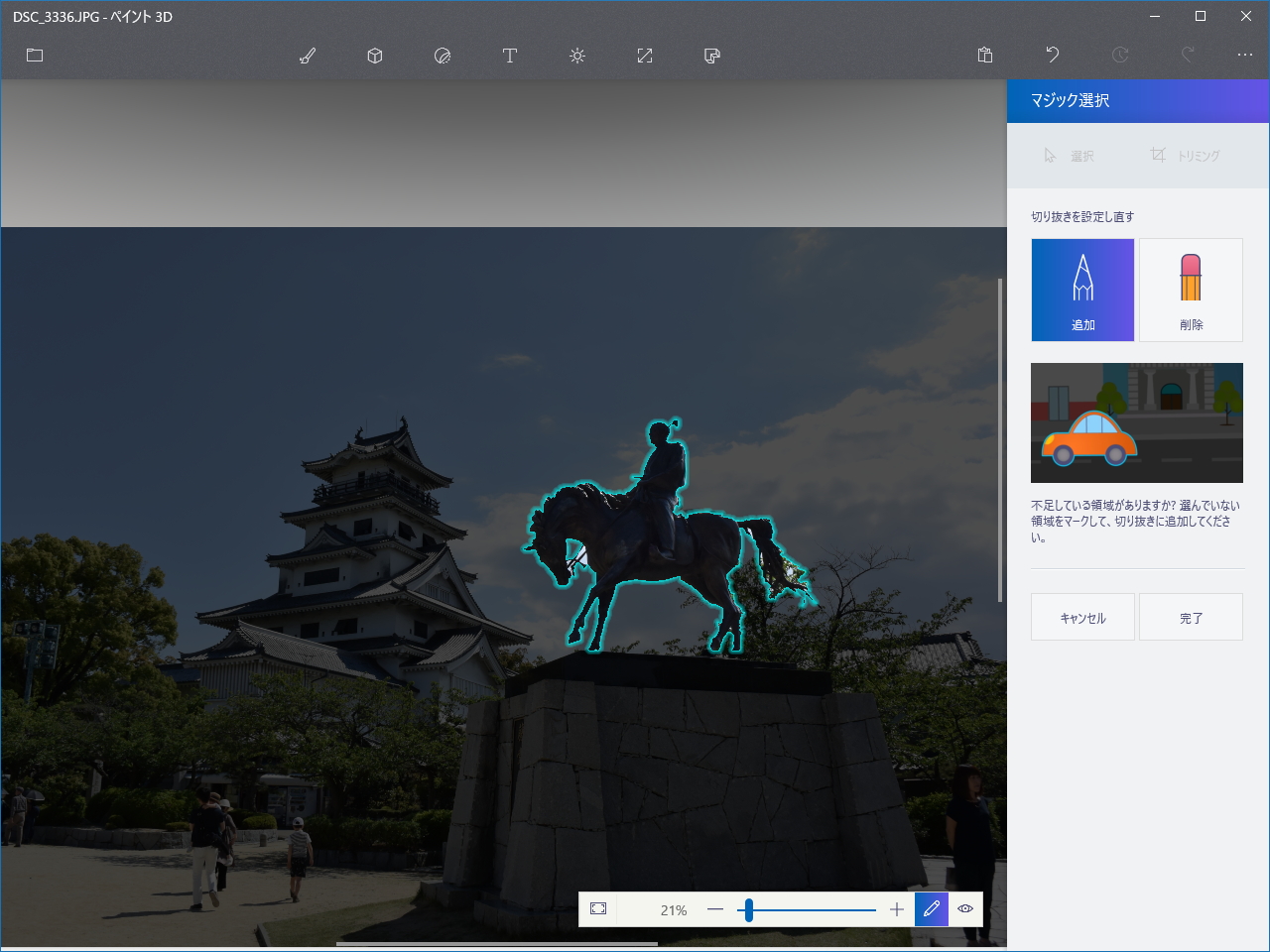This screenshot has height=952, width=1270.
Task: Click the zoom slider handle
Action: [749, 909]
